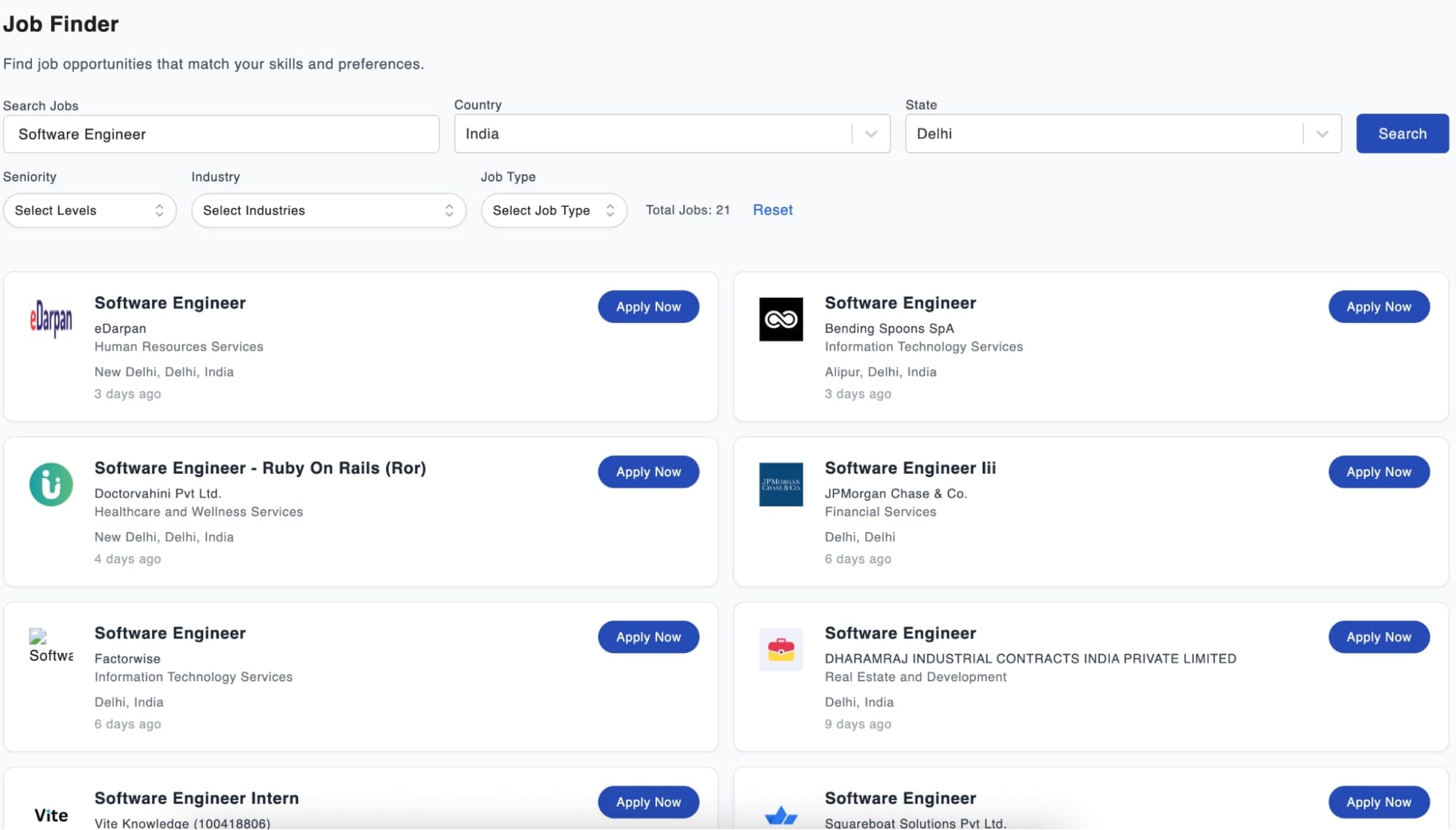Click the Search Jobs input field
Image resolution: width=1456 pixels, height=830 pixels.
pos(221,133)
